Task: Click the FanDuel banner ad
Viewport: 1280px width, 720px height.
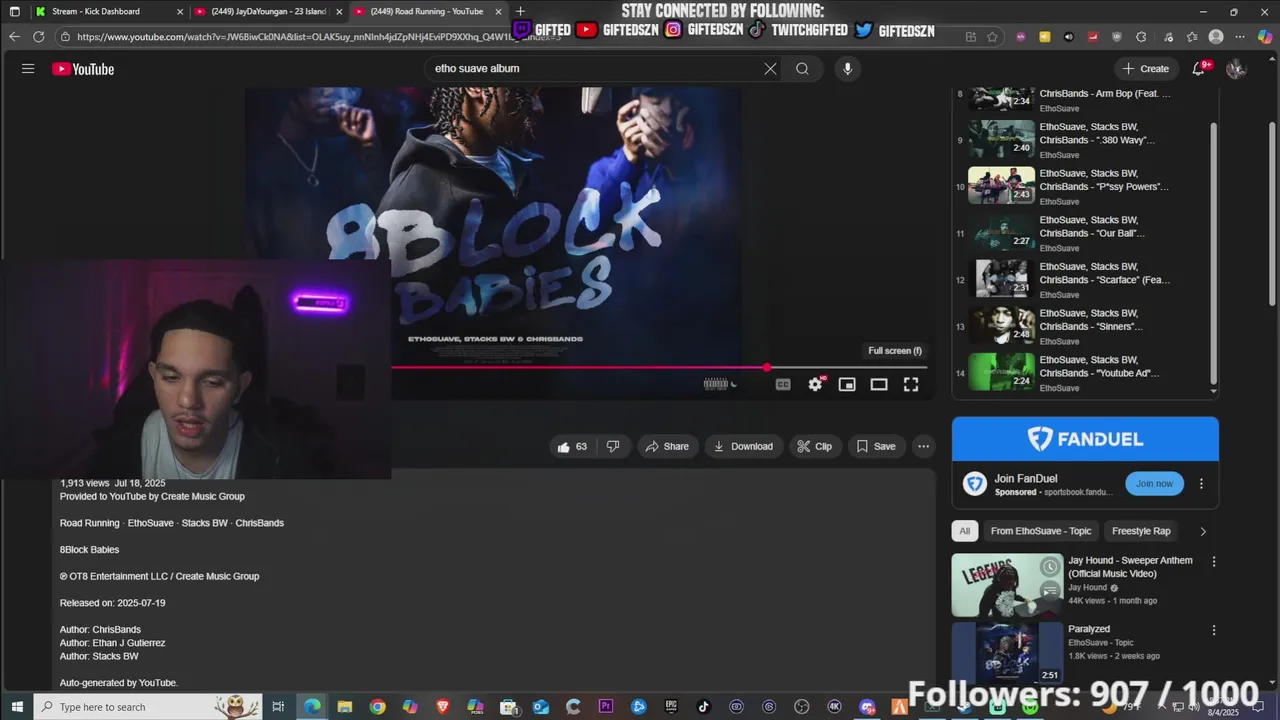Action: tap(1085, 439)
